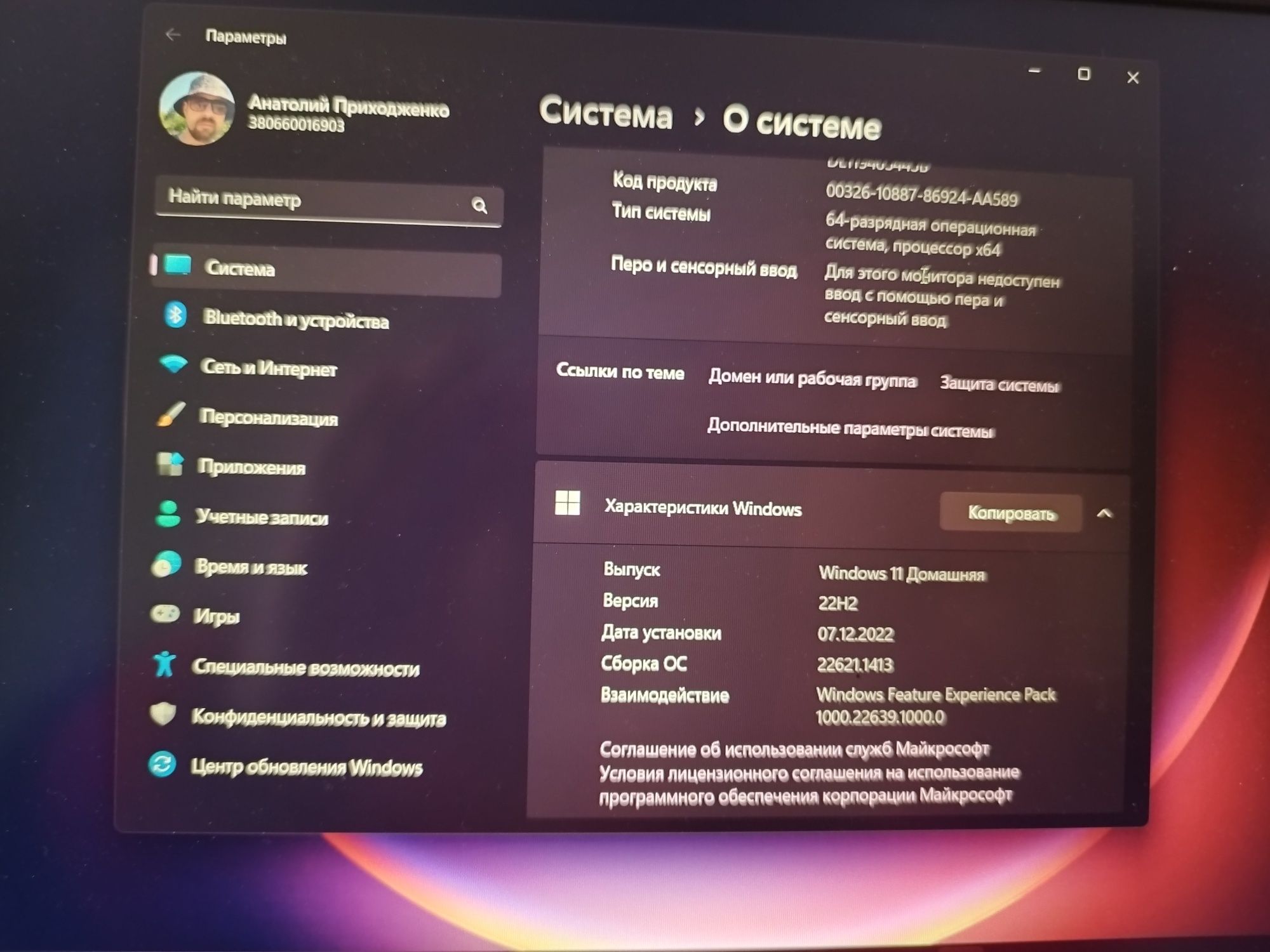This screenshot has width=1270, height=952.
Task: Select the Система monitor icon
Action: pos(178,265)
